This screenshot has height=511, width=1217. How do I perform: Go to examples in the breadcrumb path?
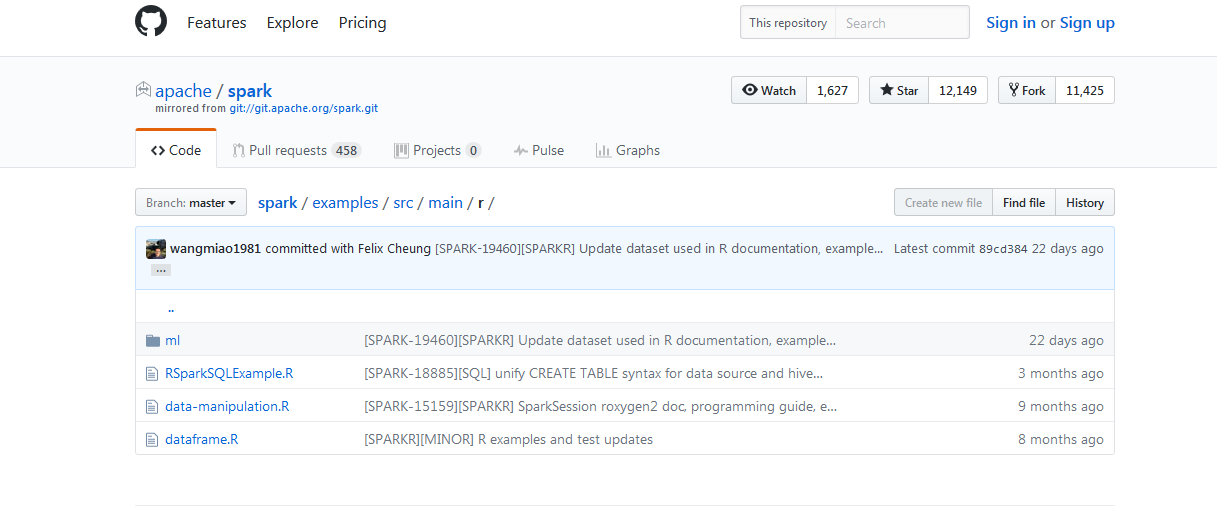(345, 202)
